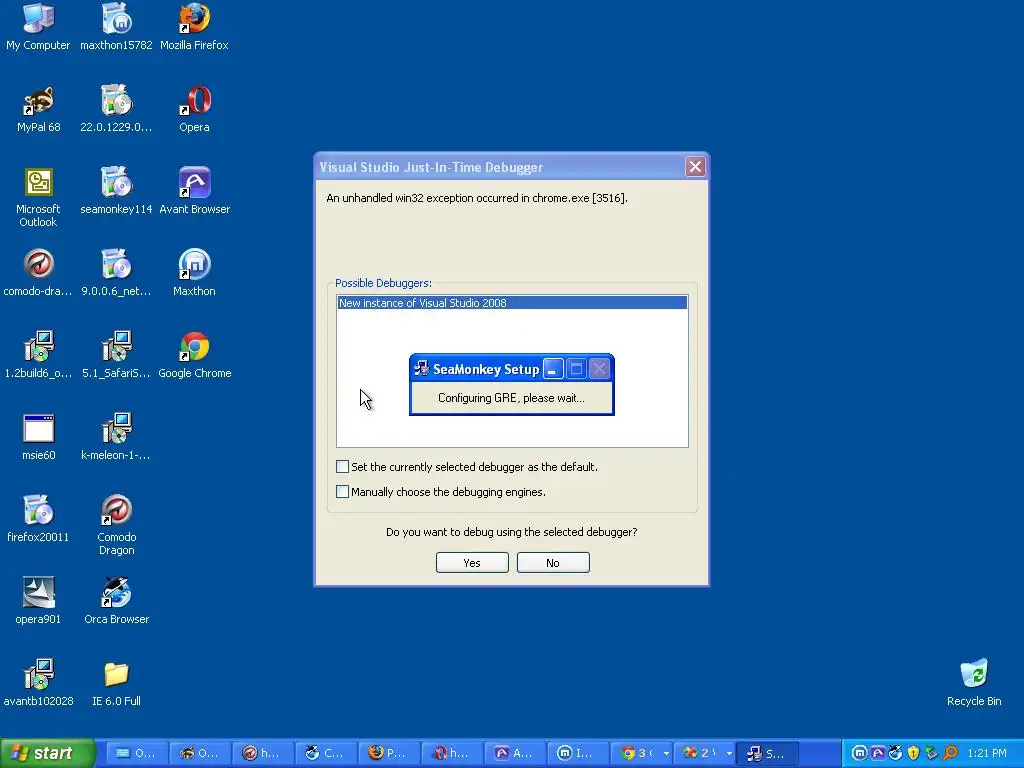Switch to the SeaMonkey Setup taskbar button
Image resolution: width=1024 pixels, height=768 pixels.
pyautogui.click(x=767, y=753)
